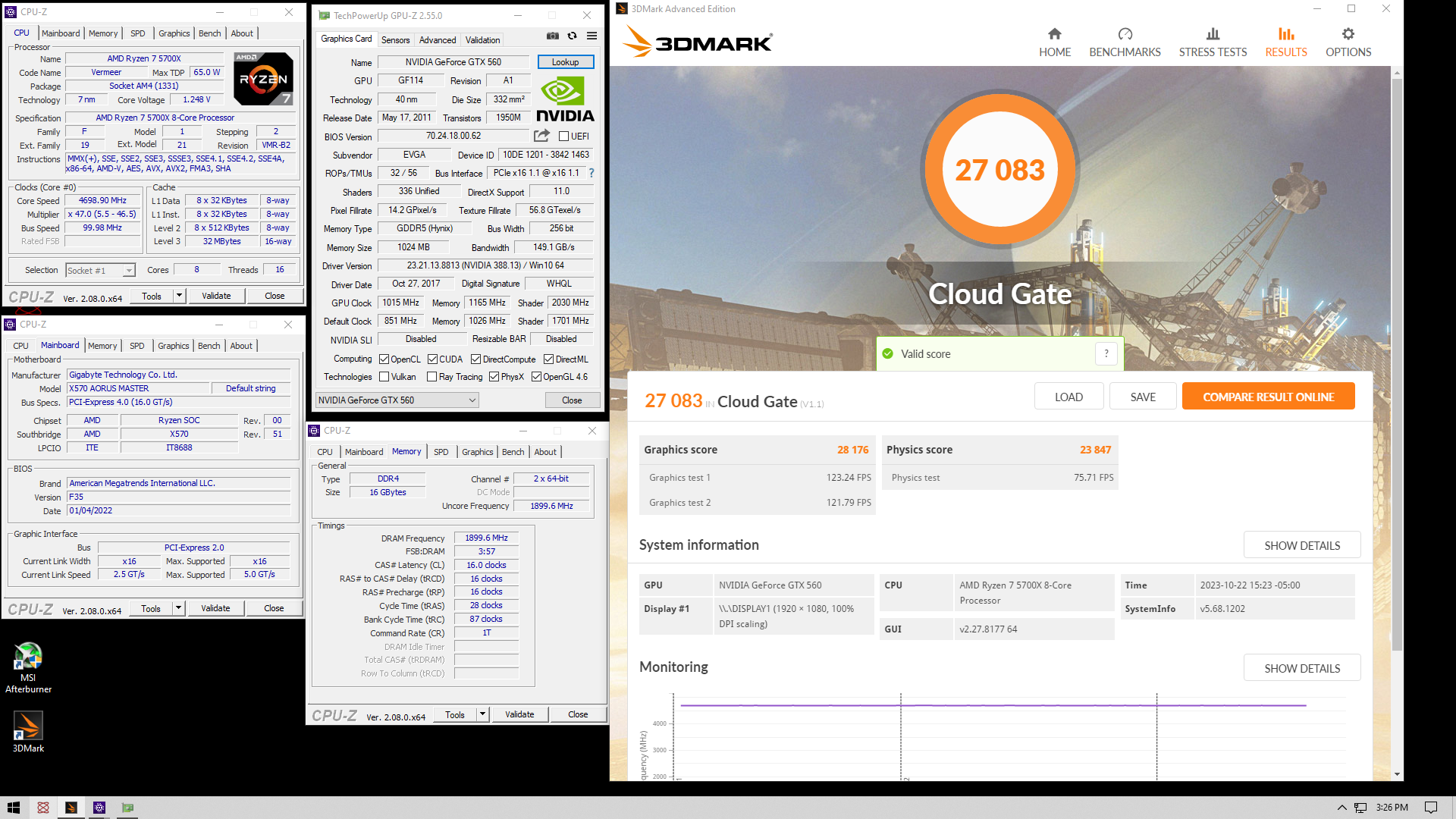
Task: Toggle the PhysX checkbox
Action: pos(494,377)
